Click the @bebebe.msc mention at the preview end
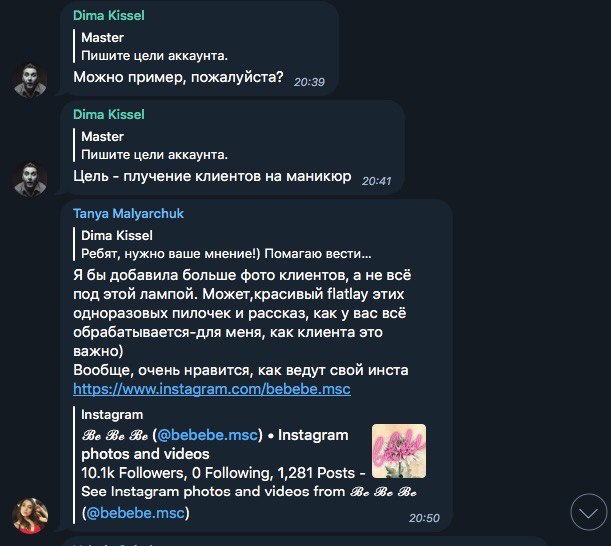The height and width of the screenshot is (546, 611). coord(135,512)
